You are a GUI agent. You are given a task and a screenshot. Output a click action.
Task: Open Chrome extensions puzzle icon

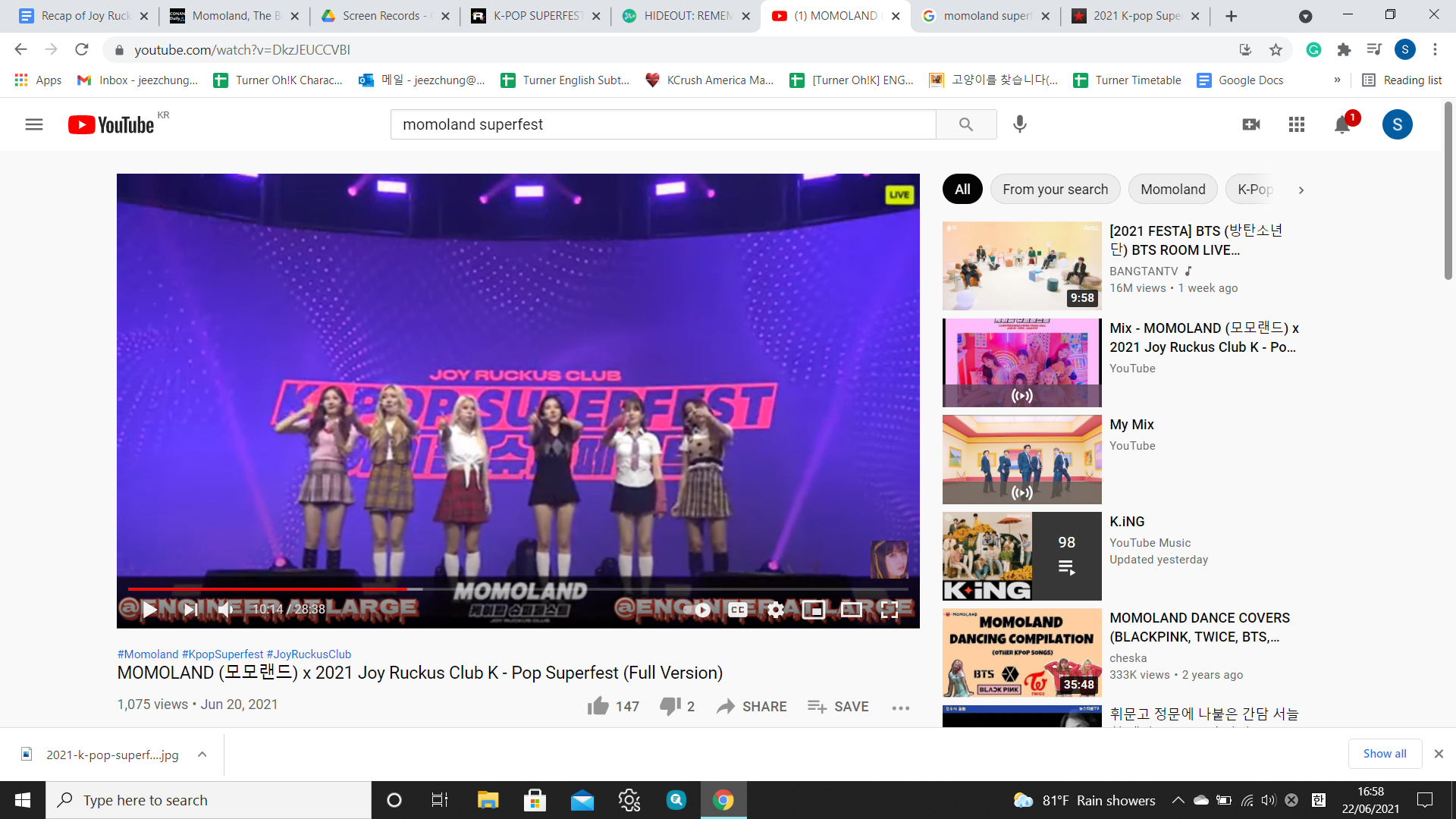[1344, 49]
